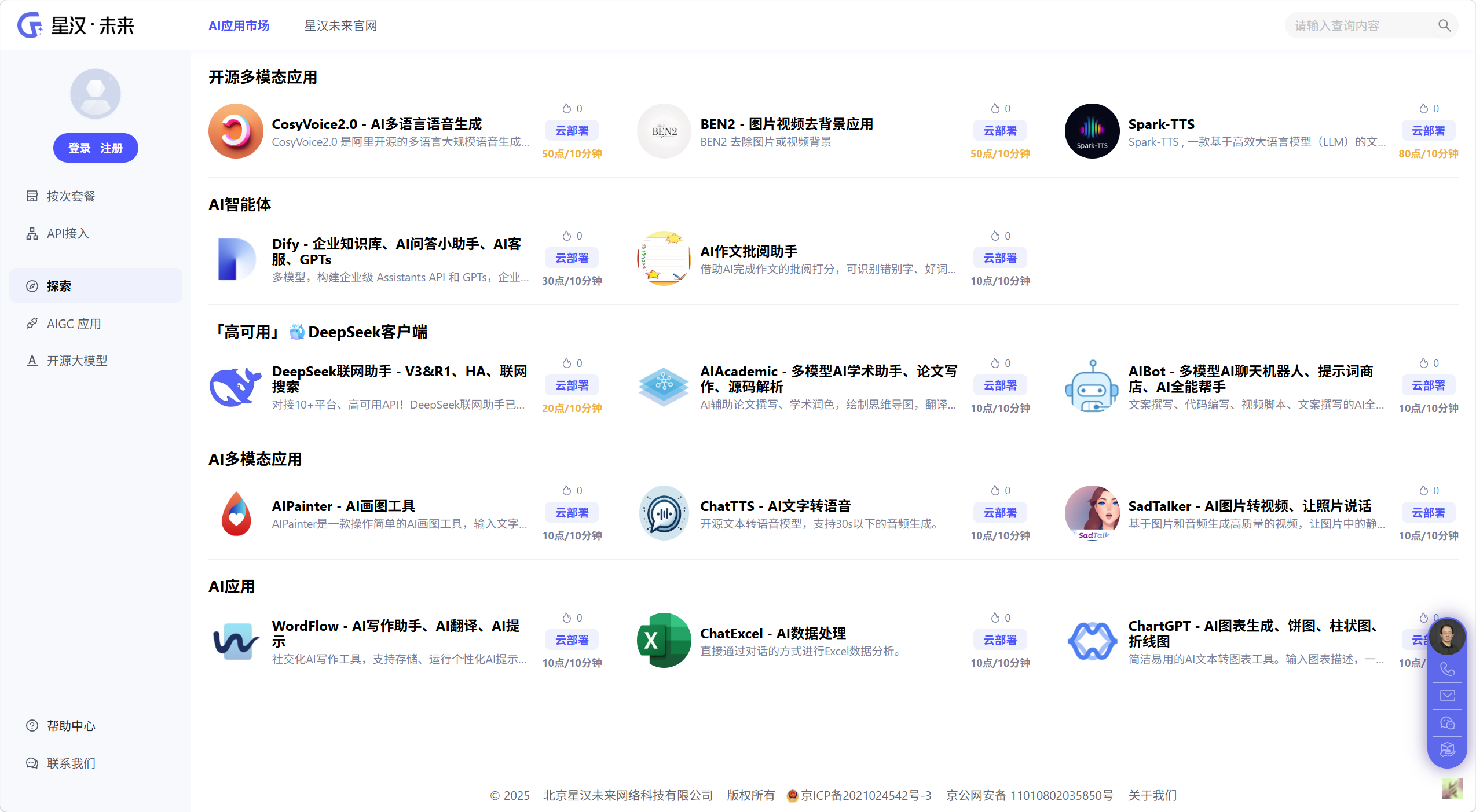Click the bottom cube icon in floating widget

point(1448,749)
